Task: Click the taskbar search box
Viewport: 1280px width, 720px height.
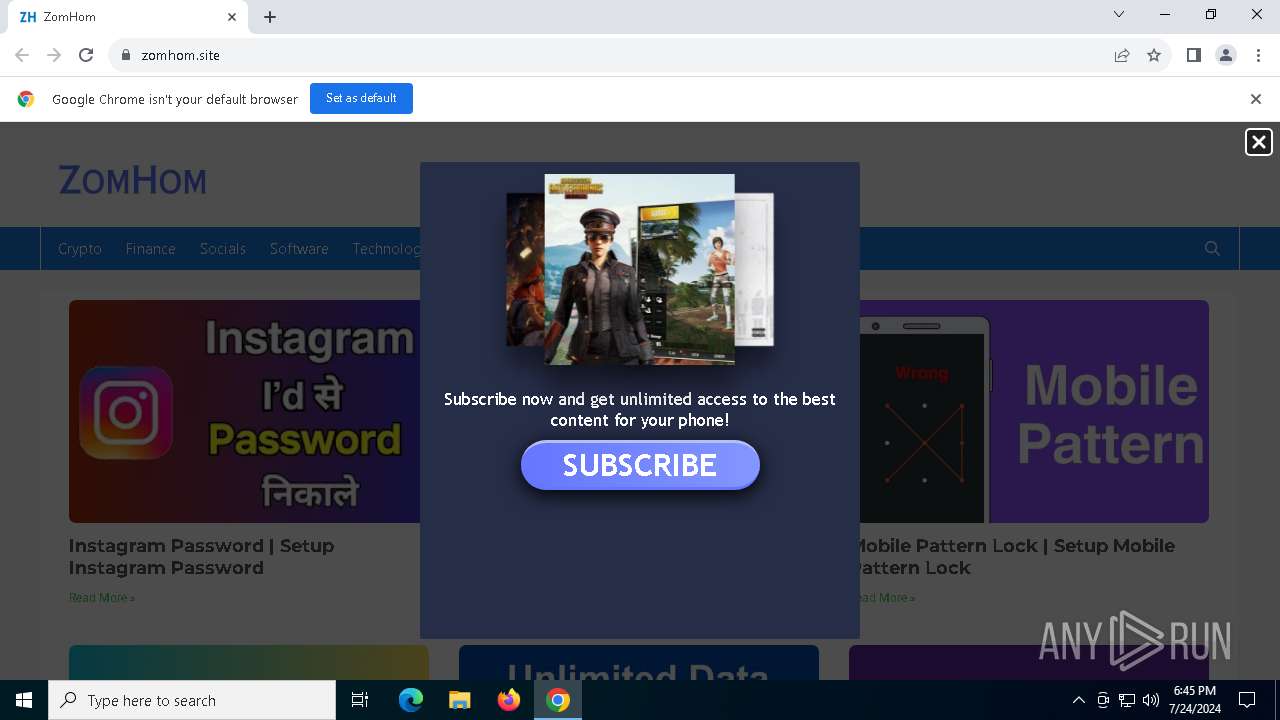Action: click(x=192, y=700)
